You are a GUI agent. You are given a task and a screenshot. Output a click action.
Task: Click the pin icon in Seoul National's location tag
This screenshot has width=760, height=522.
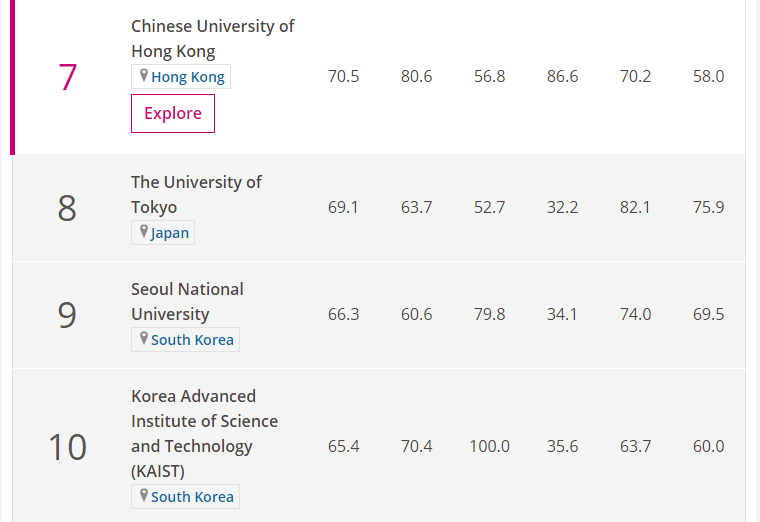pos(144,340)
